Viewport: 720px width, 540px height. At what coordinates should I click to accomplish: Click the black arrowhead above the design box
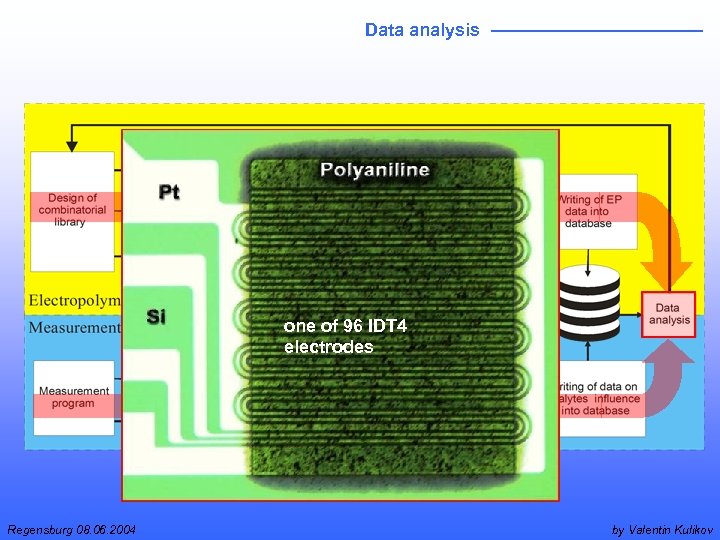click(x=72, y=146)
